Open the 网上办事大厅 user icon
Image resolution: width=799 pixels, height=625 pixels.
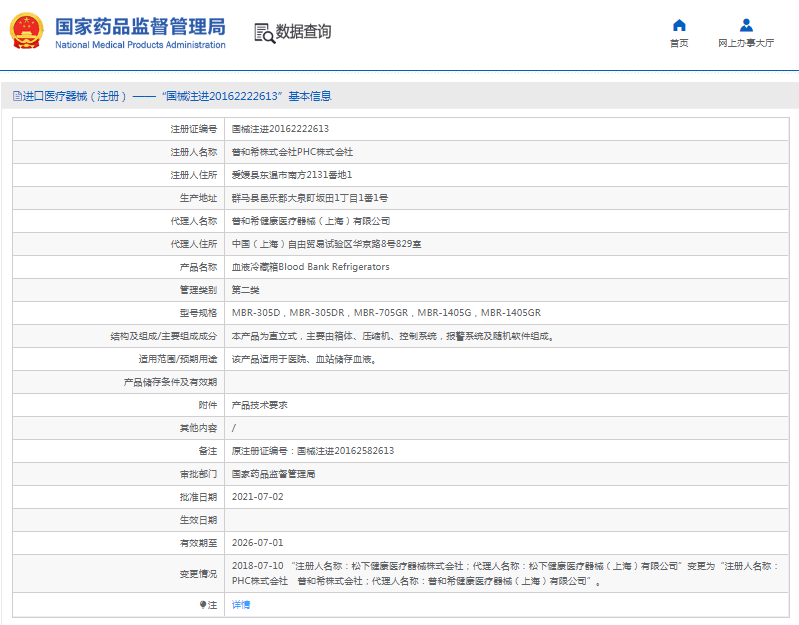[x=746, y=25]
